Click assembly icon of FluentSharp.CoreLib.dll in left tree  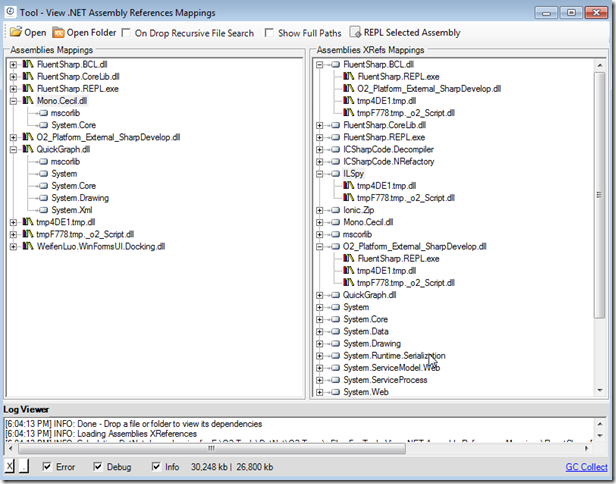pos(28,76)
